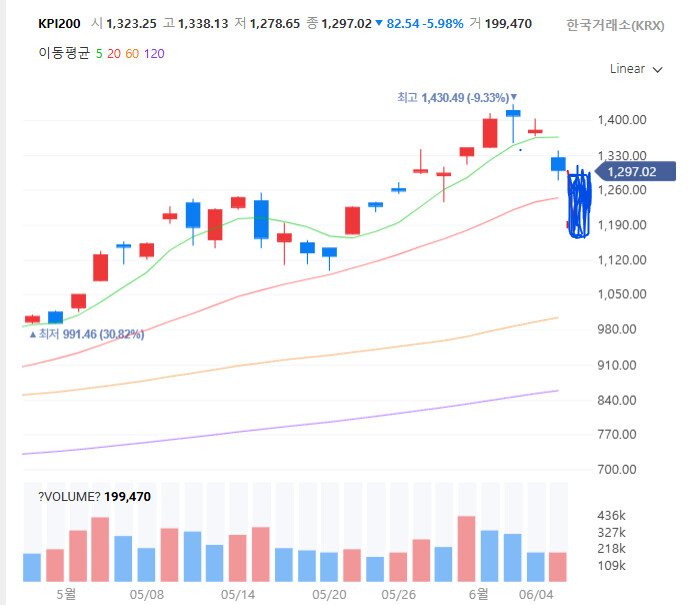Click the blue scribbled annotation on chart
695x605 pixels.
pyautogui.click(x=579, y=204)
